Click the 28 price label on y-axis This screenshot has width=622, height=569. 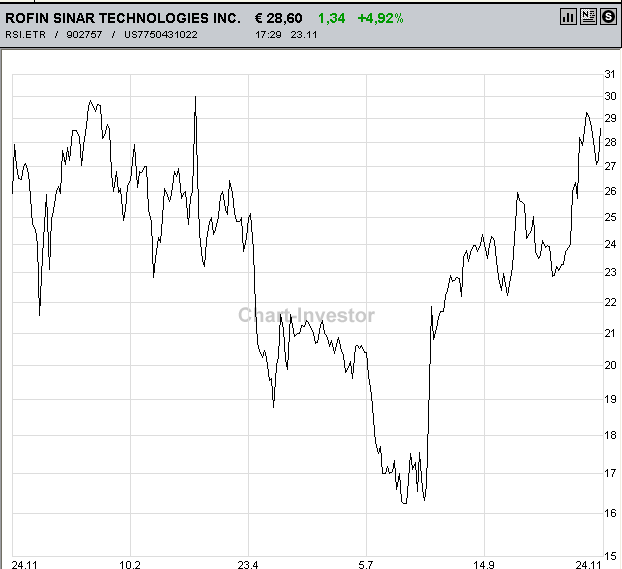610,142
